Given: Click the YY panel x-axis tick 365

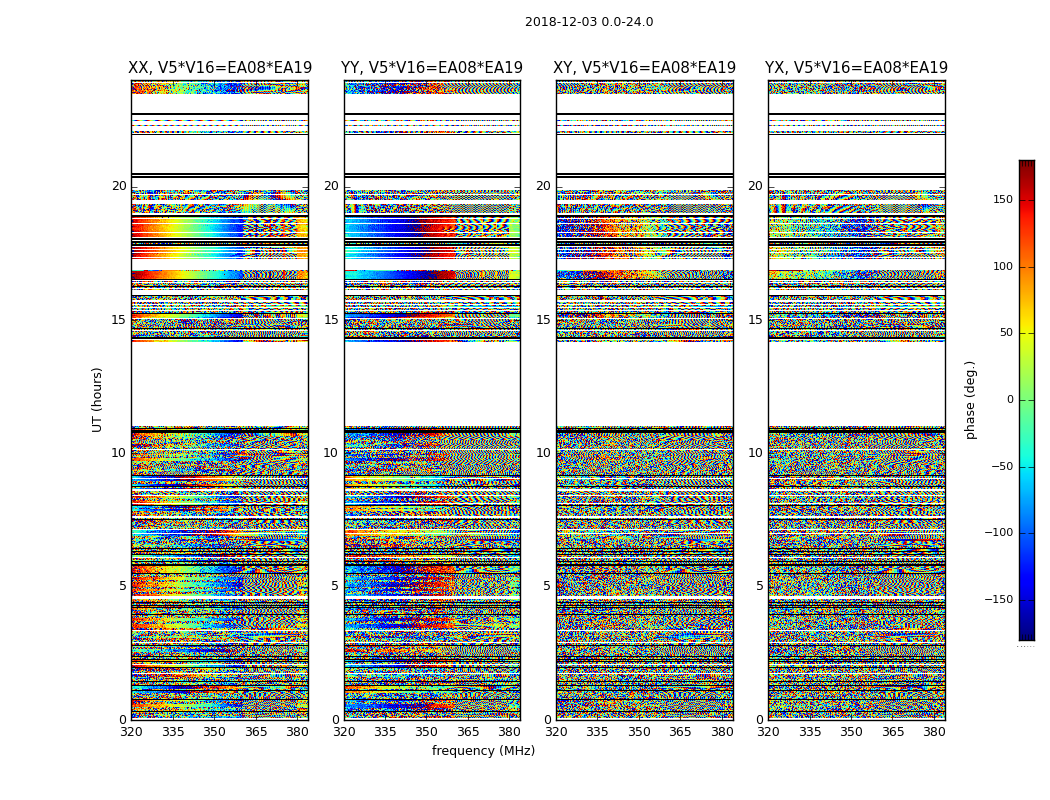Looking at the screenshot, I should point(468,732).
